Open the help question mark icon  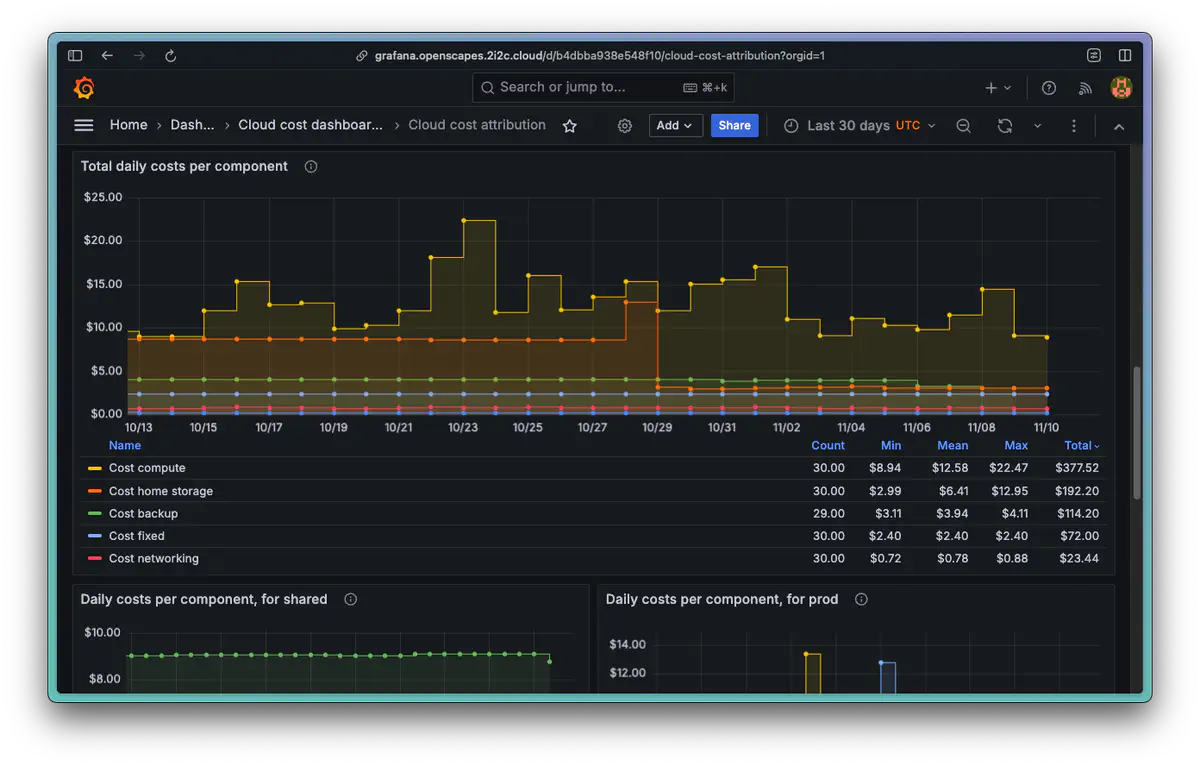1049,88
